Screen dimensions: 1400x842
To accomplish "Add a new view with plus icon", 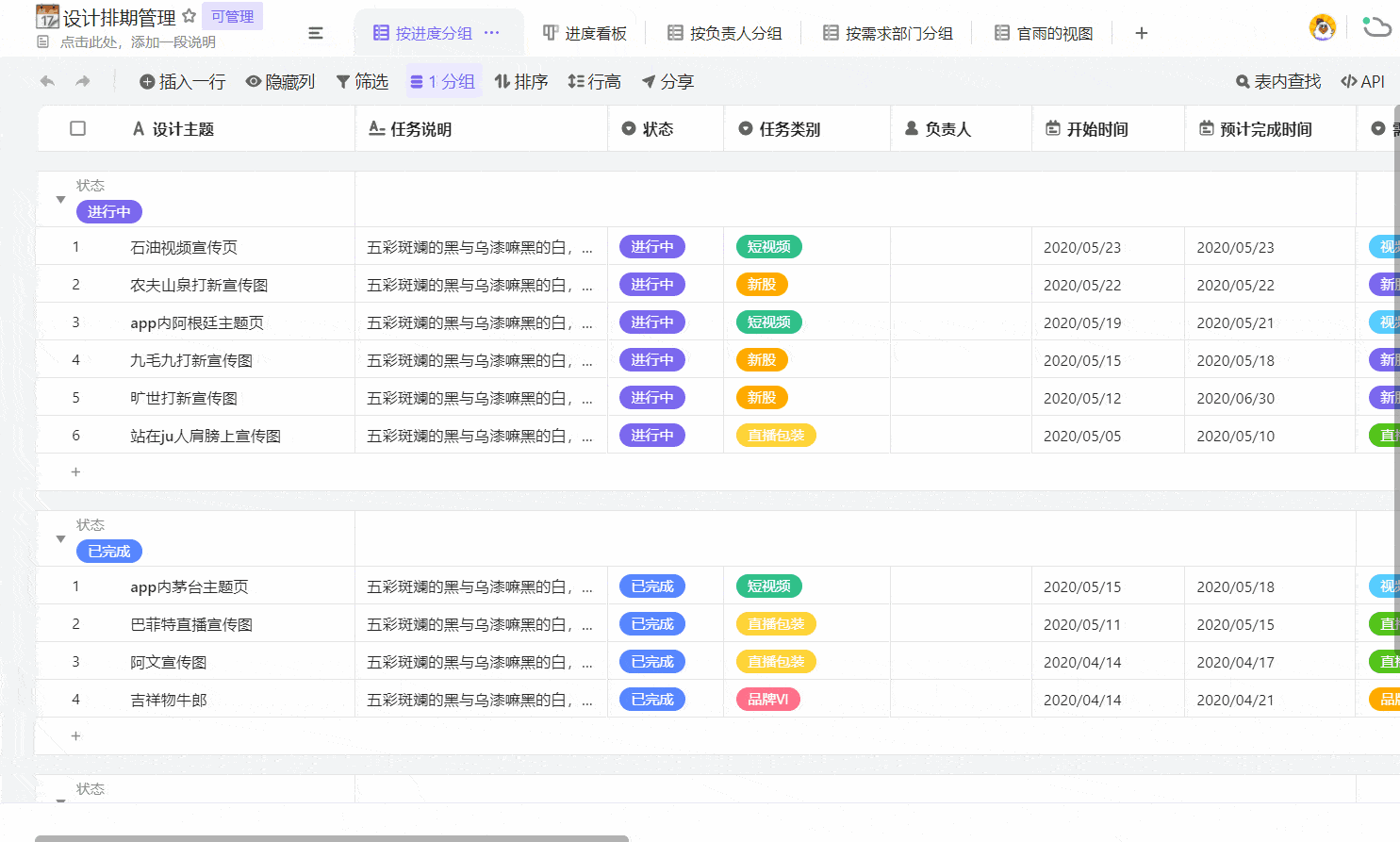I will tap(1141, 33).
